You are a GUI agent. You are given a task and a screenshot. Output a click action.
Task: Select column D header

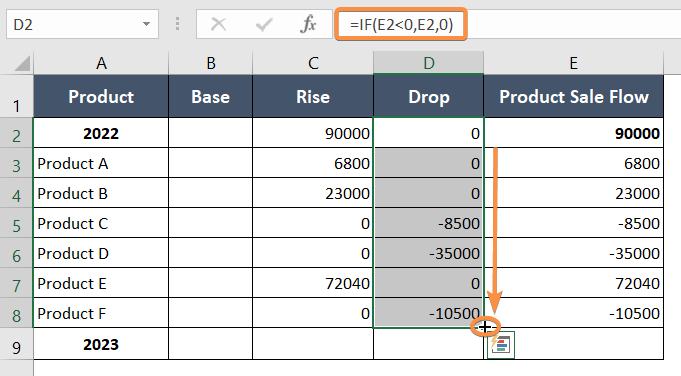click(429, 63)
